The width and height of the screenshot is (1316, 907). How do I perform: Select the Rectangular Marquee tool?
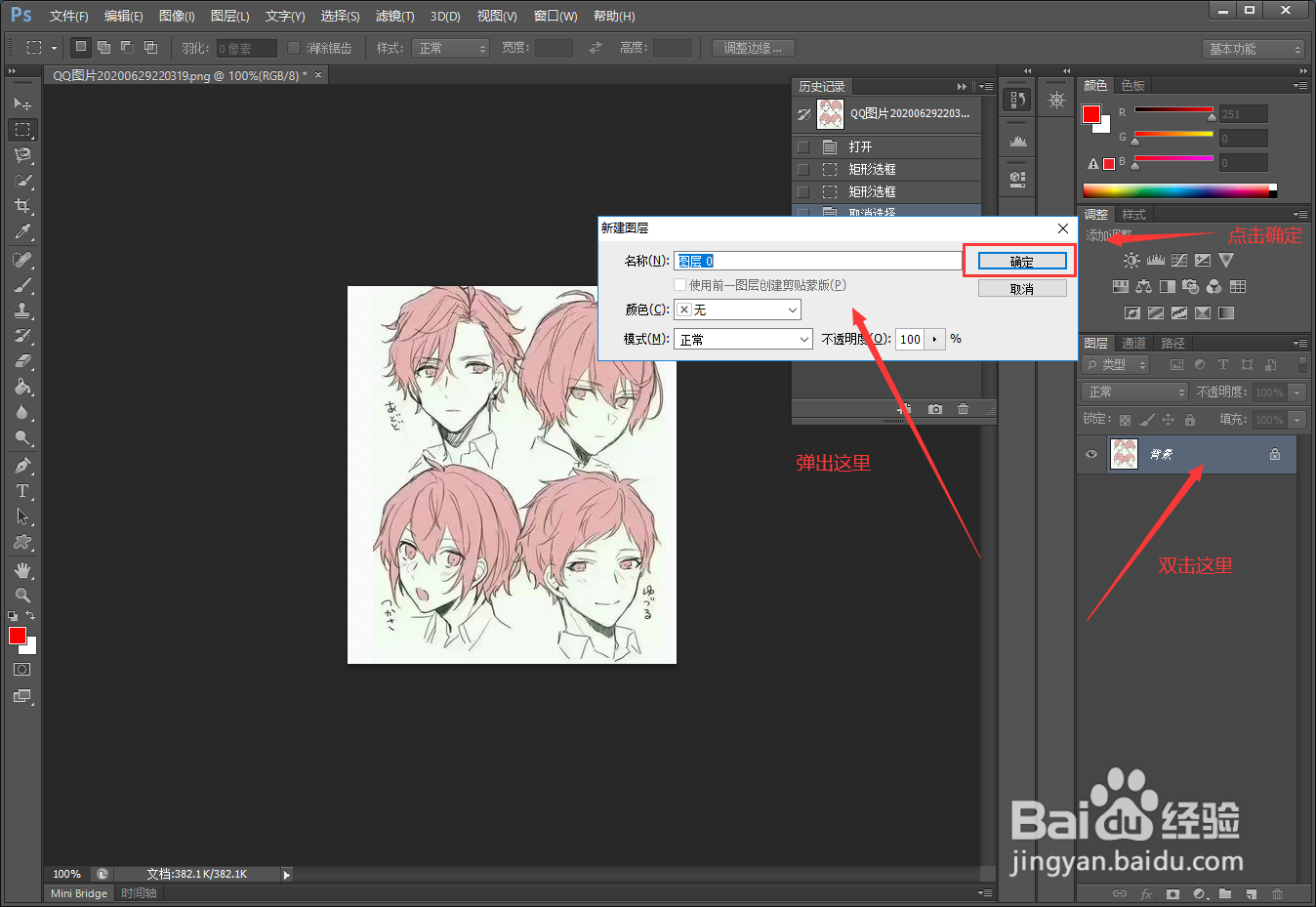[x=22, y=129]
